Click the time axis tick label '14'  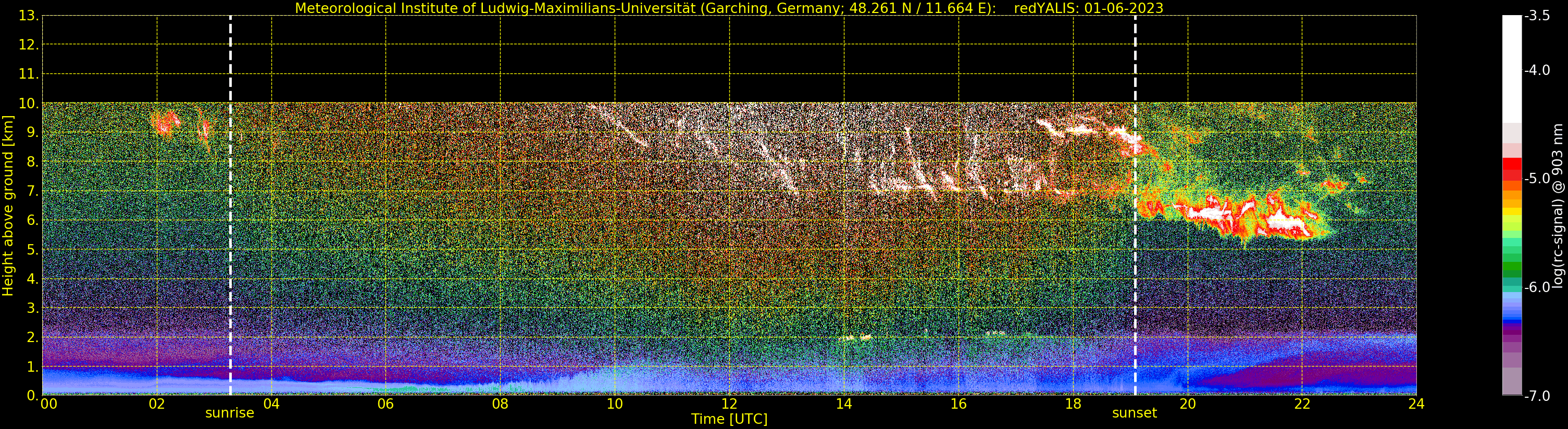click(x=844, y=404)
